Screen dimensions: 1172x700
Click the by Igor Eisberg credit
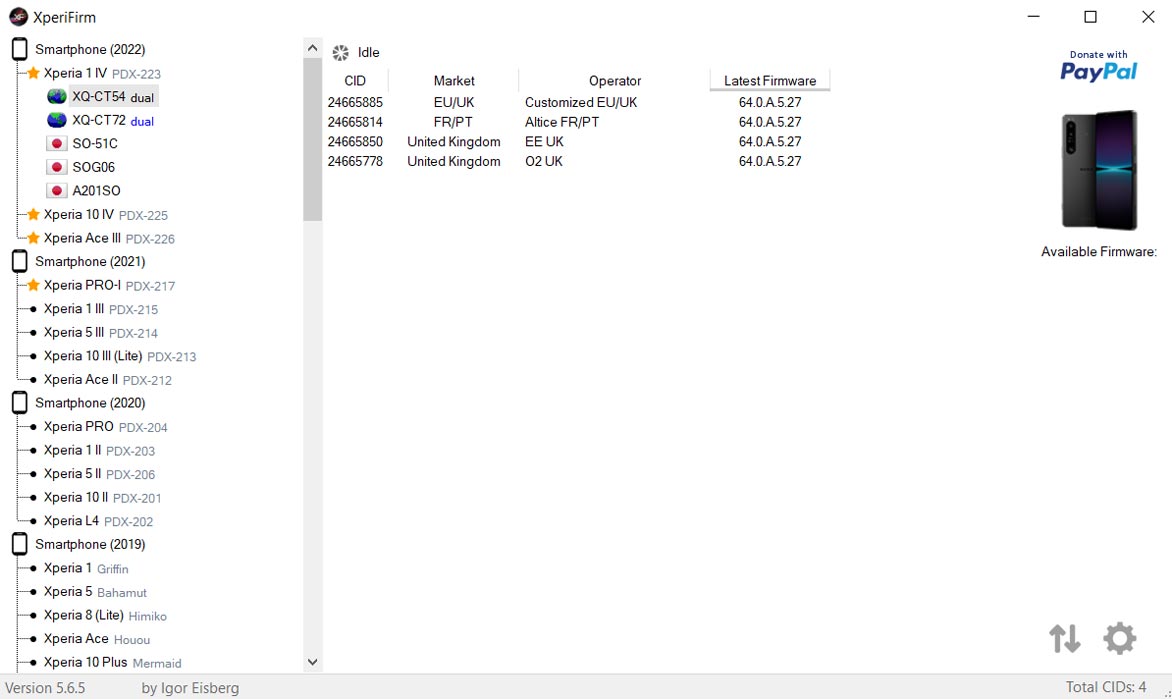click(x=190, y=688)
